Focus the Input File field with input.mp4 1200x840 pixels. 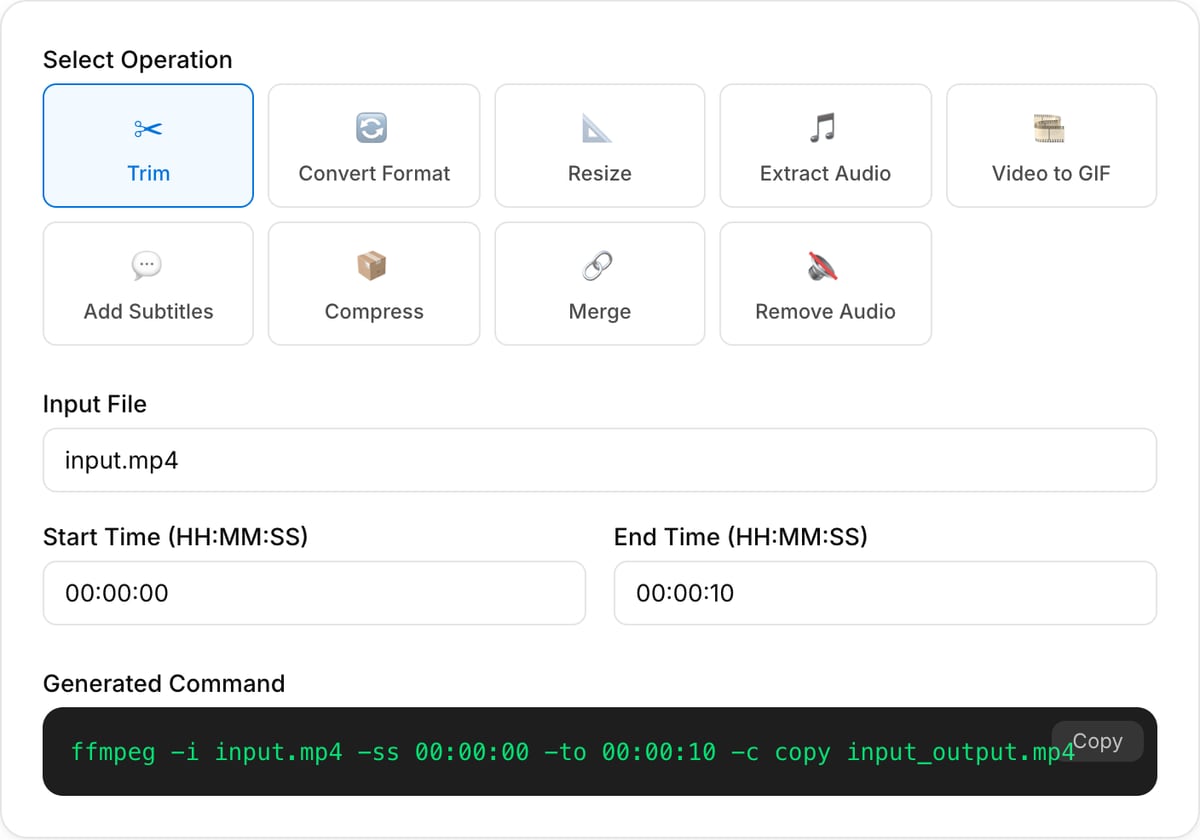(599, 460)
